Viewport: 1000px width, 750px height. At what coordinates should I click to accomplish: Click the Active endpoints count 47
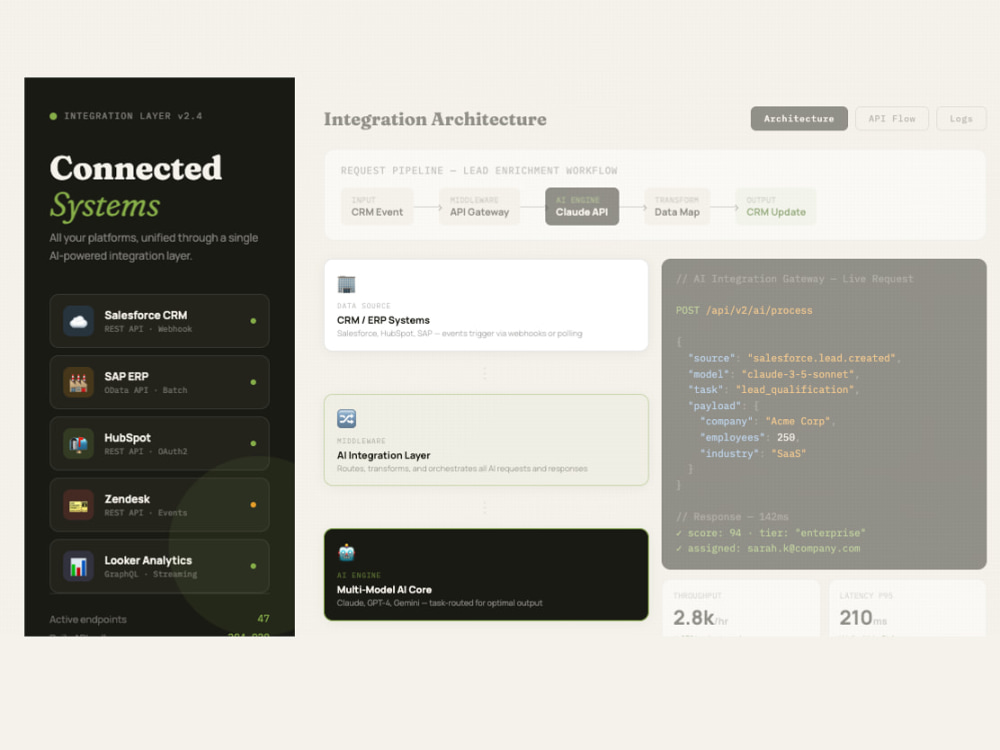[263, 619]
